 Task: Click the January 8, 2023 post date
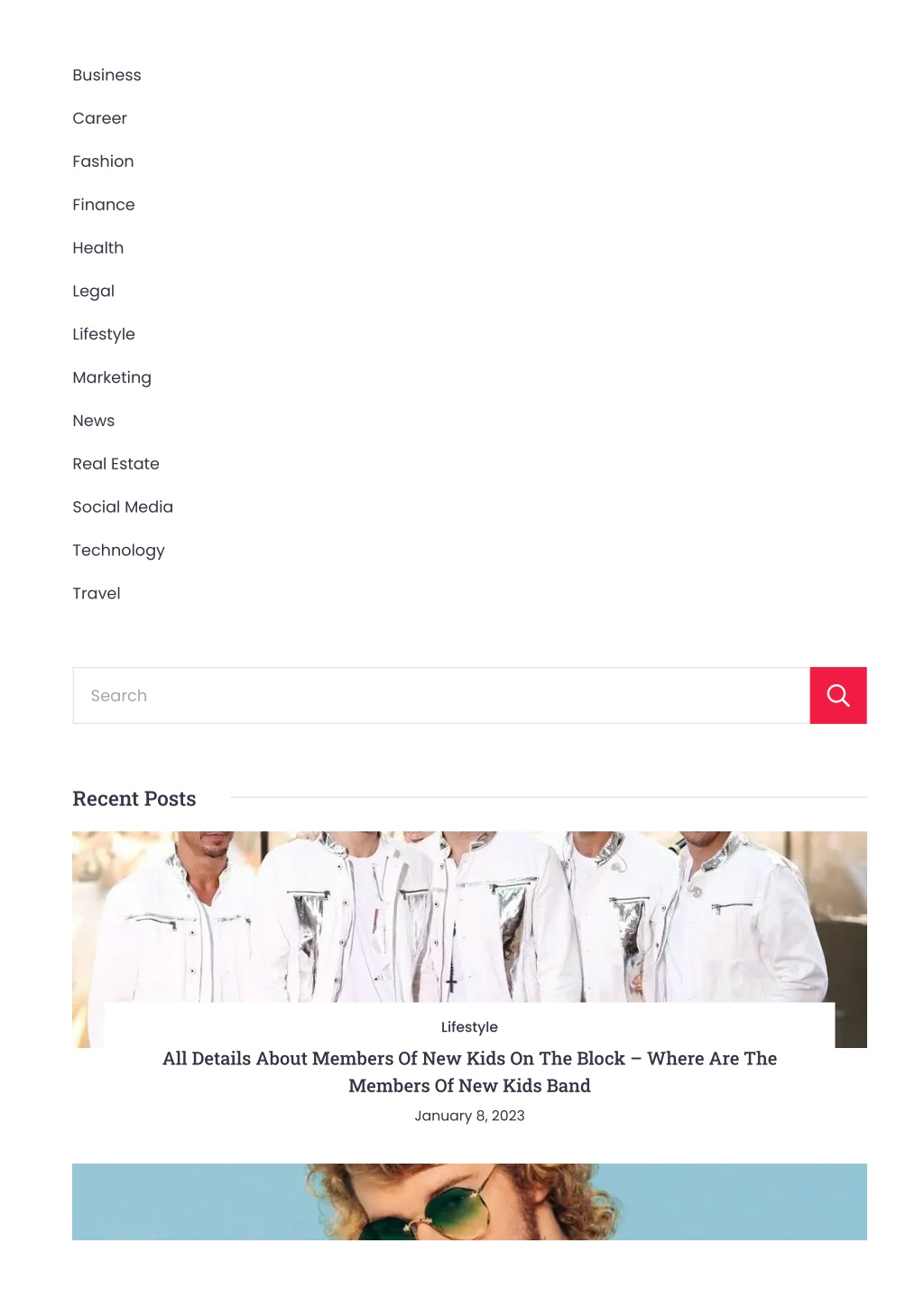[x=469, y=1116]
